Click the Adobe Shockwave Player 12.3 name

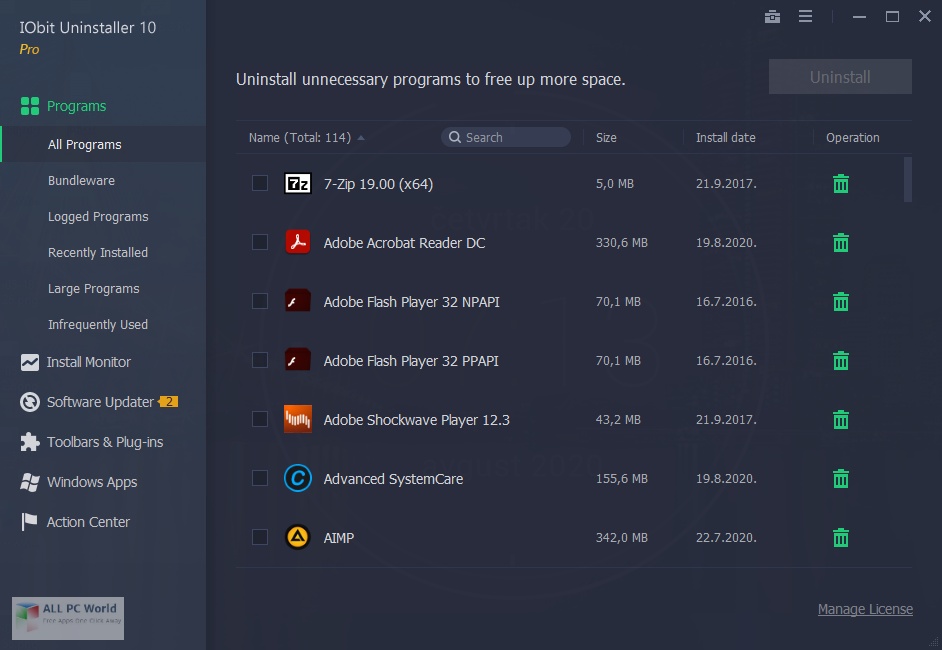(416, 420)
